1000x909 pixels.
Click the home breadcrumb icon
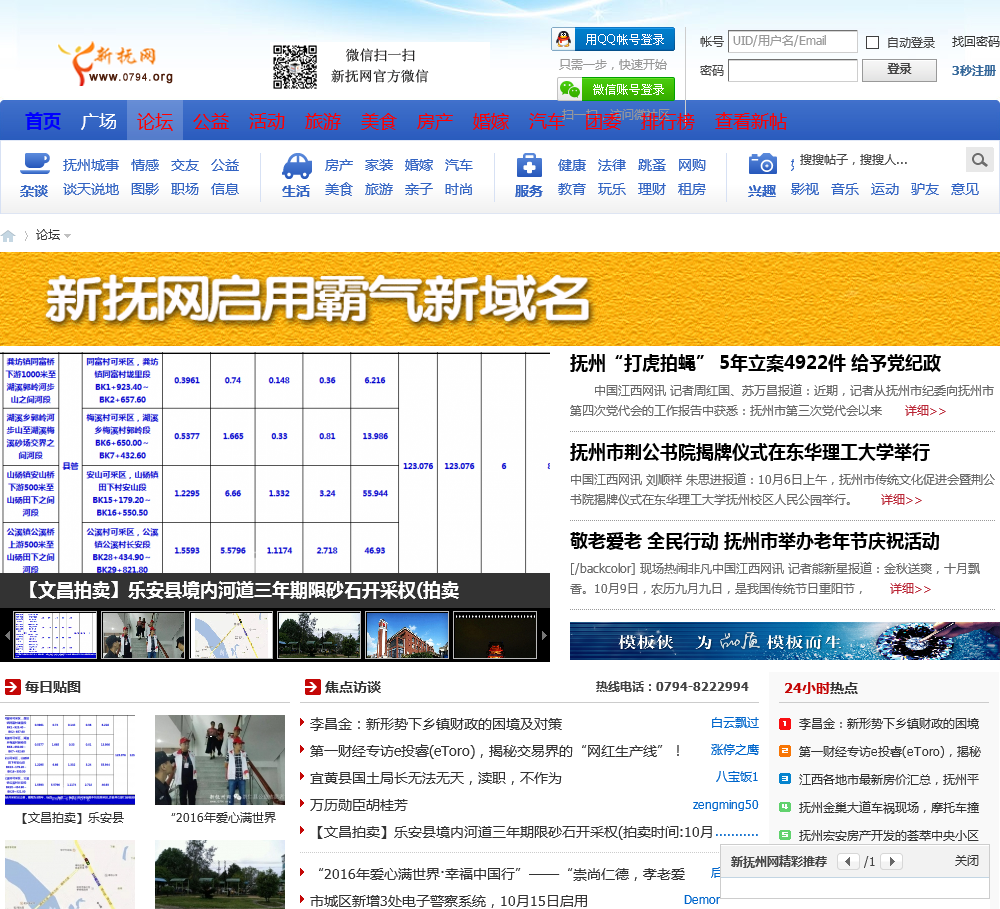(x=8, y=236)
